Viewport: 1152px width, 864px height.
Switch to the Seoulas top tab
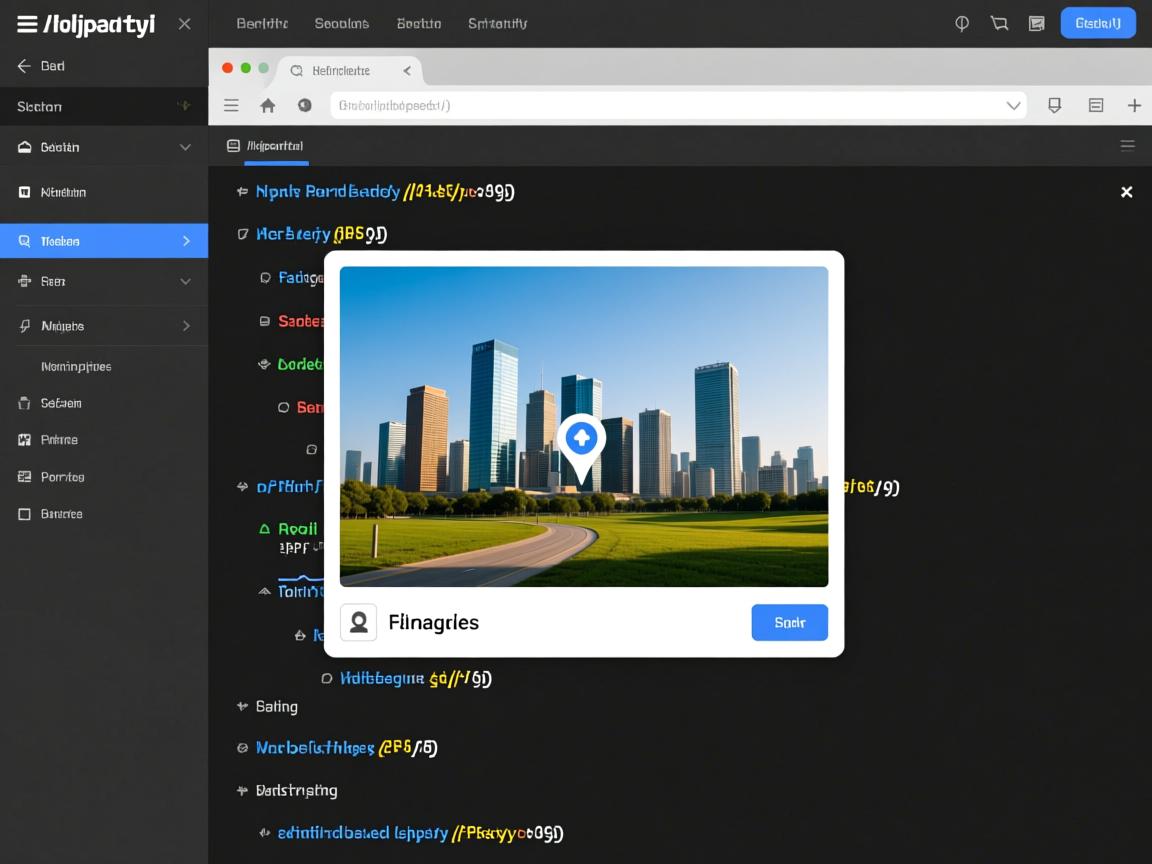click(x=341, y=23)
